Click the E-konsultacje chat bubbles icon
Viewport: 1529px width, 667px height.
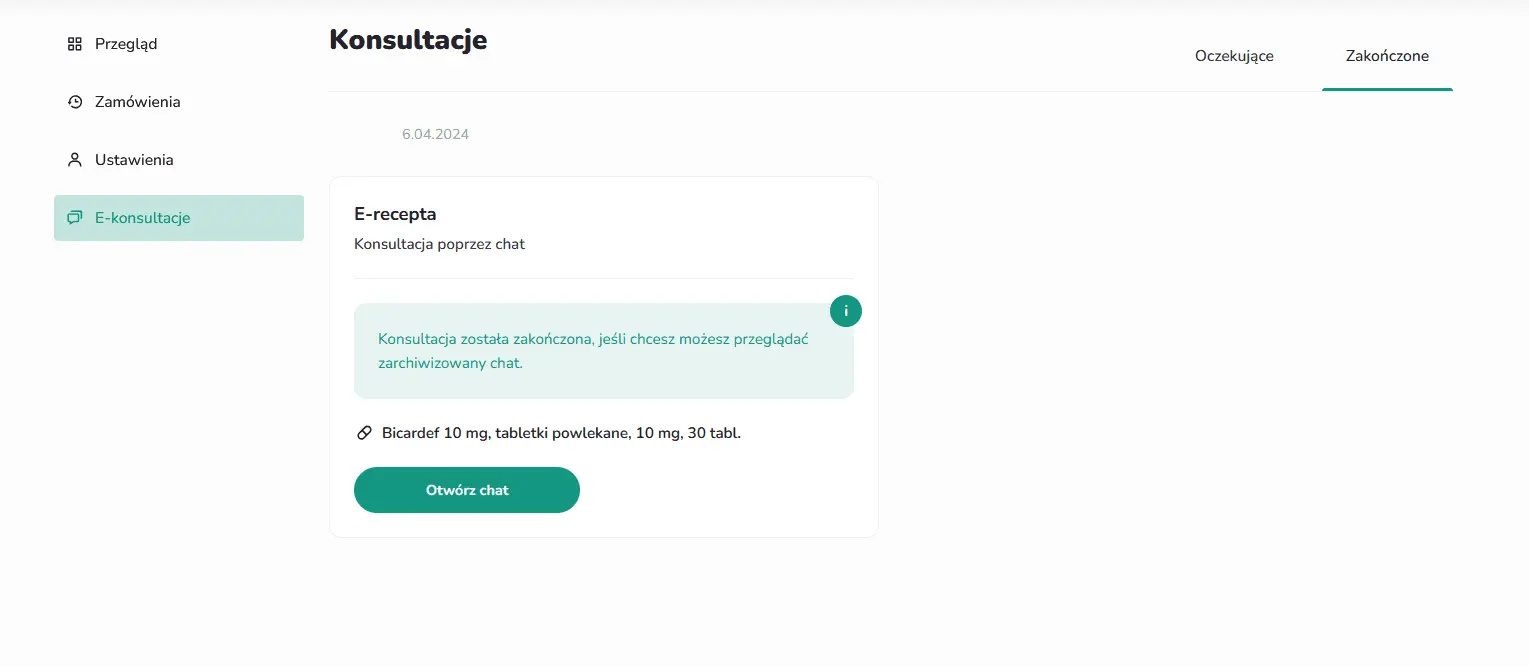tap(74, 218)
